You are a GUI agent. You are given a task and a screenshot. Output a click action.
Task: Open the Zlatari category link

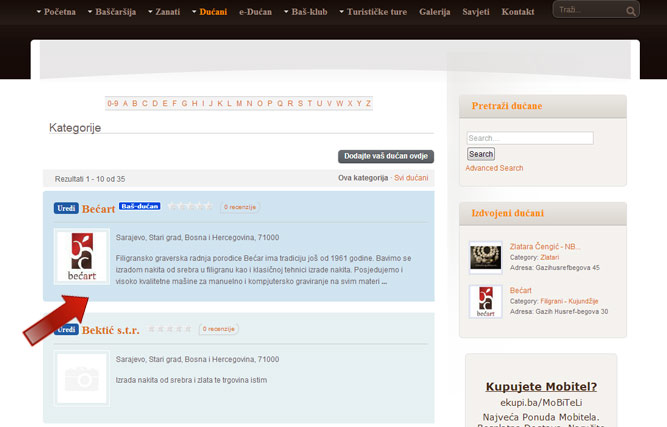[x=550, y=257]
